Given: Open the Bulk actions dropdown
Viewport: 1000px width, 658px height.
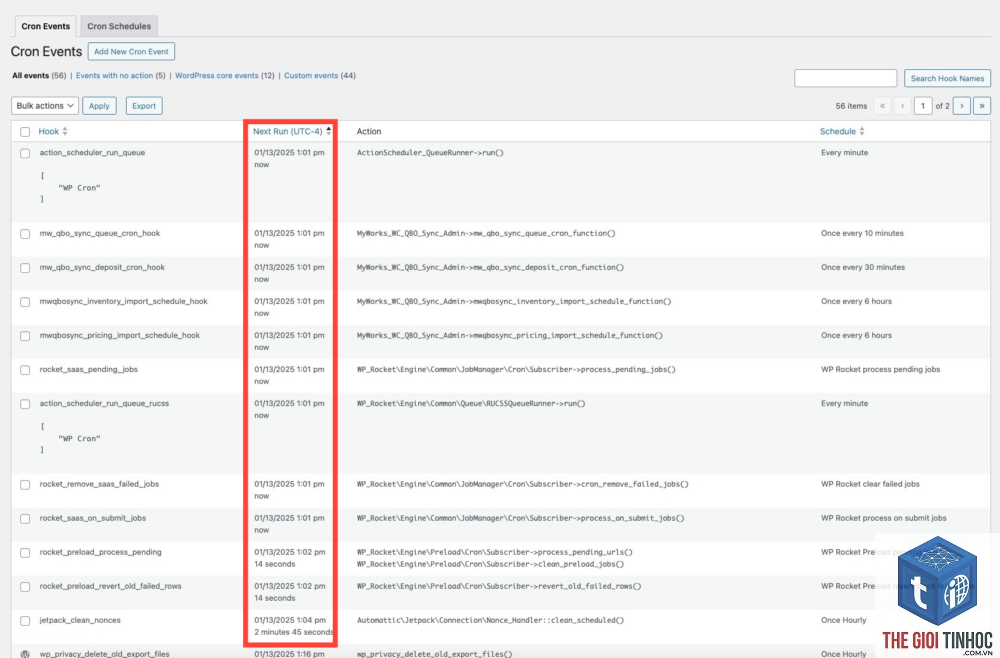Looking at the screenshot, I should coord(45,106).
